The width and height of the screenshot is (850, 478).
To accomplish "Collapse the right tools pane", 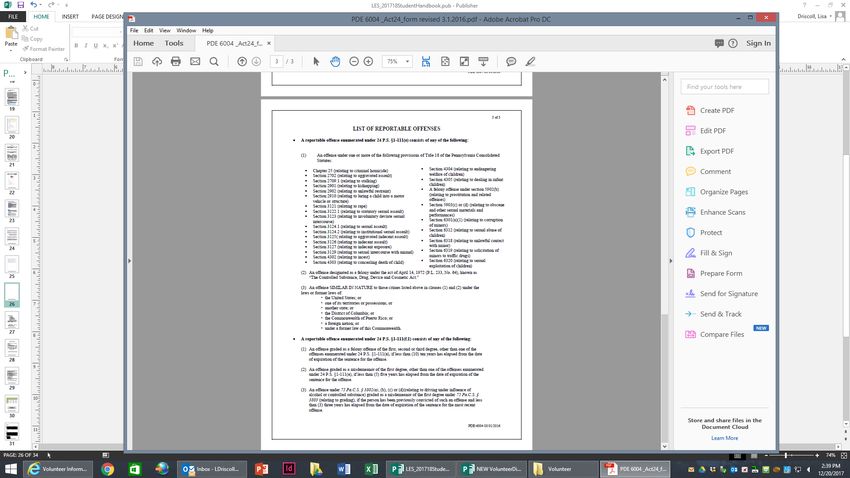I will (671, 261).
